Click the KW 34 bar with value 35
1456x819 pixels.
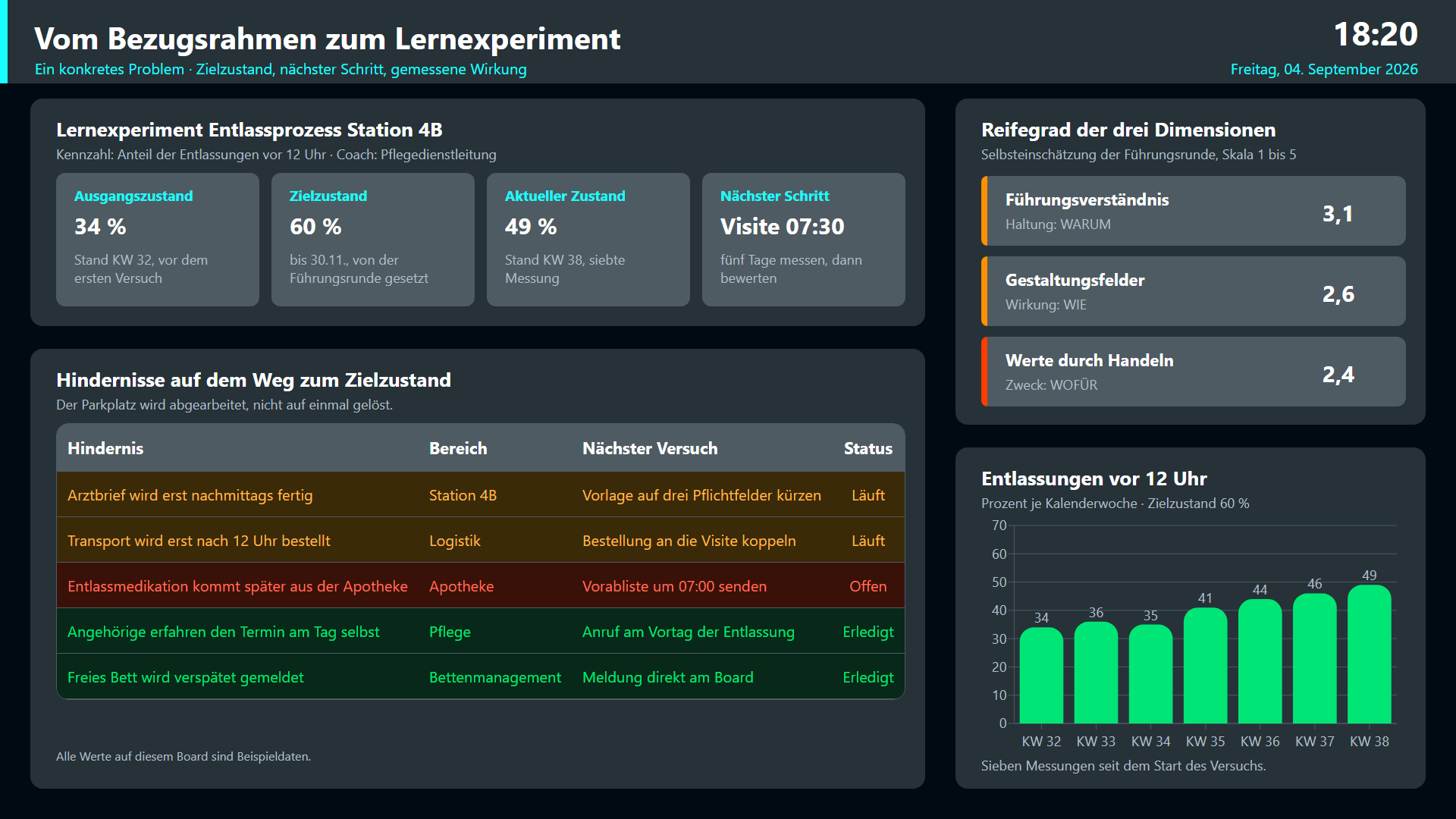pos(1150,673)
